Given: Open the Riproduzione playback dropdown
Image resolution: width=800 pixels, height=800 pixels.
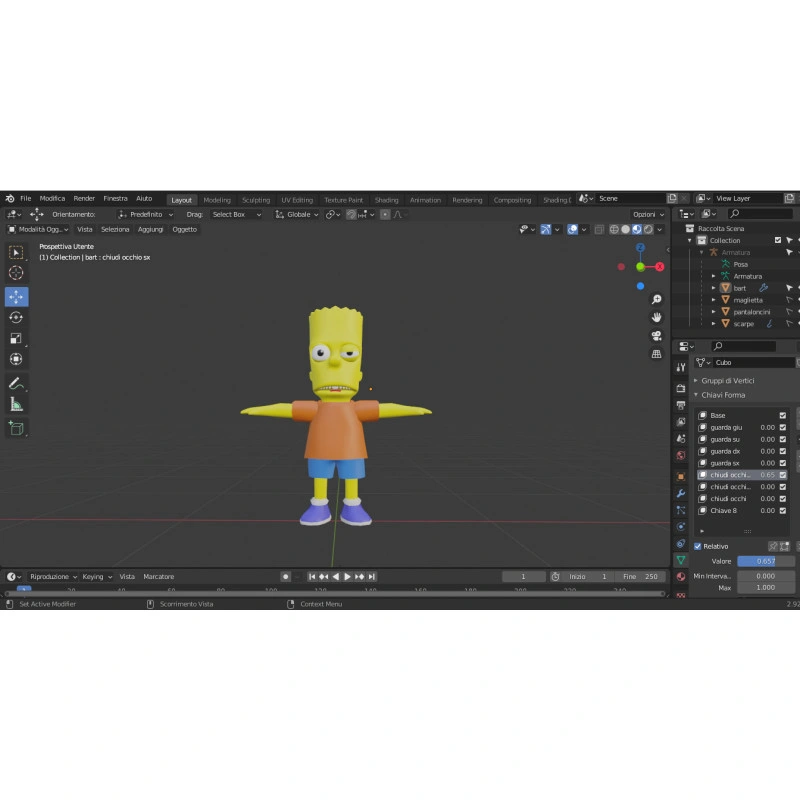Looking at the screenshot, I should pyautogui.click(x=53, y=577).
